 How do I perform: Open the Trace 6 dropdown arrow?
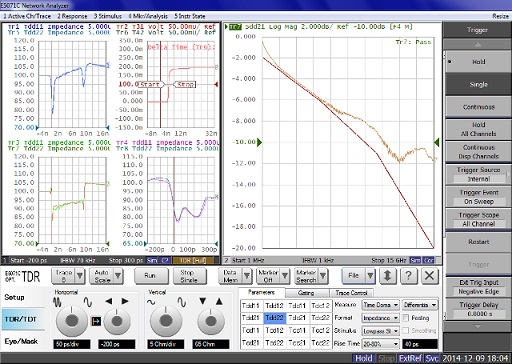pos(80,276)
